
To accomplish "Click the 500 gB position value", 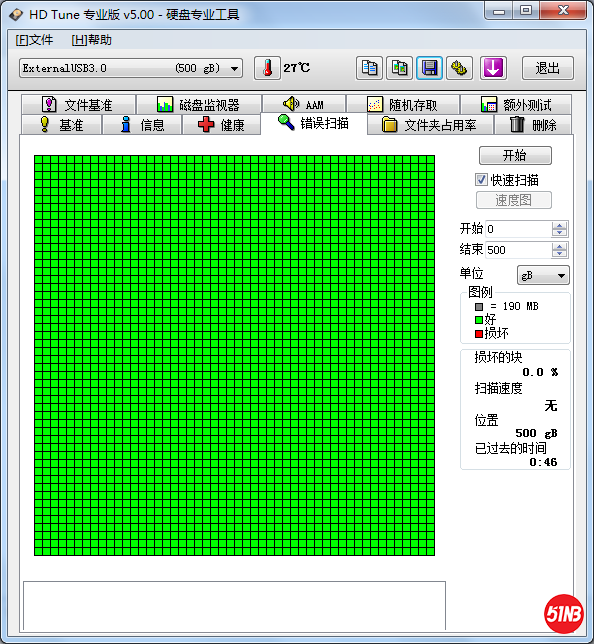I will pos(536,433).
